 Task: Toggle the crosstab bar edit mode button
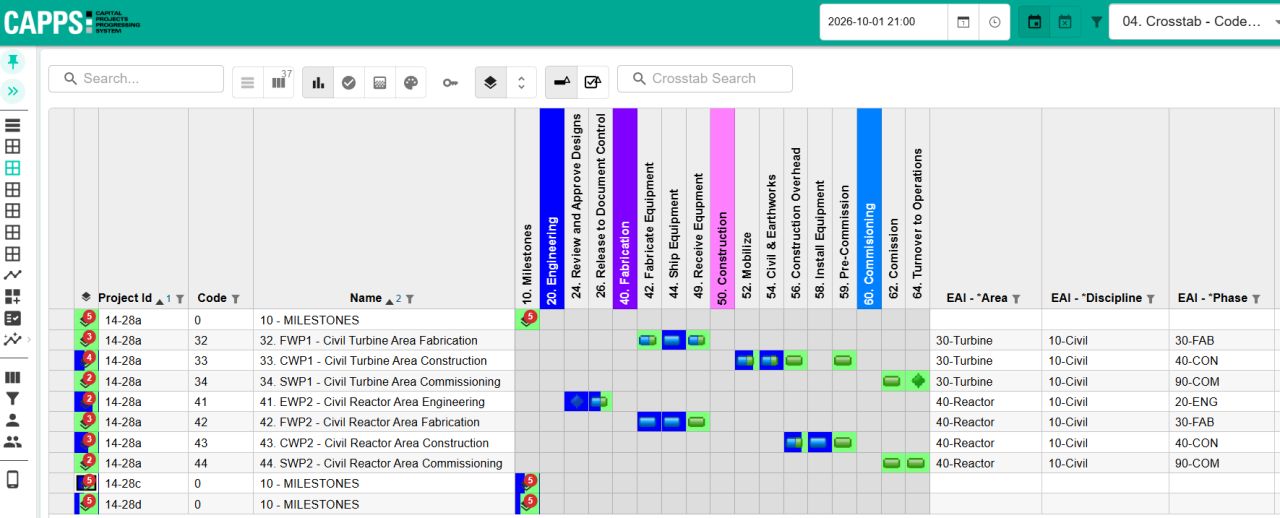click(x=562, y=83)
